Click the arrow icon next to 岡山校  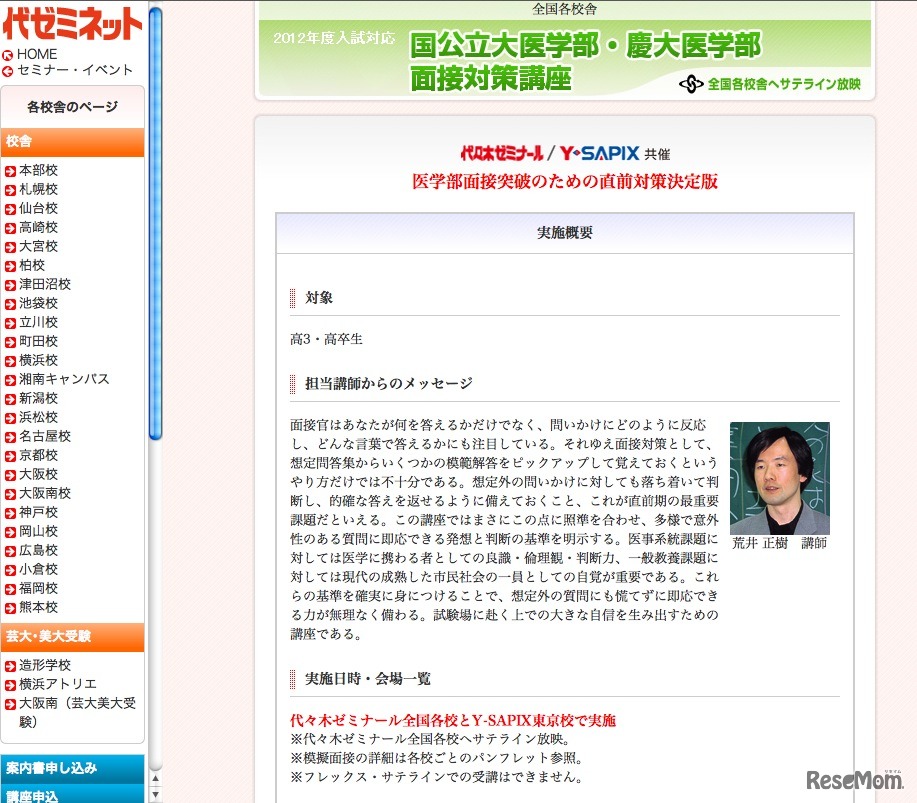10,533
